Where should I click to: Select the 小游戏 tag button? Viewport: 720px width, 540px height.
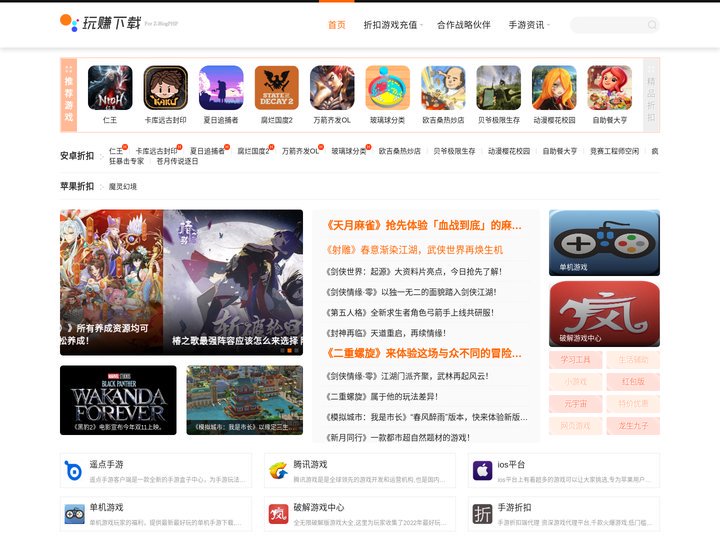(x=575, y=382)
